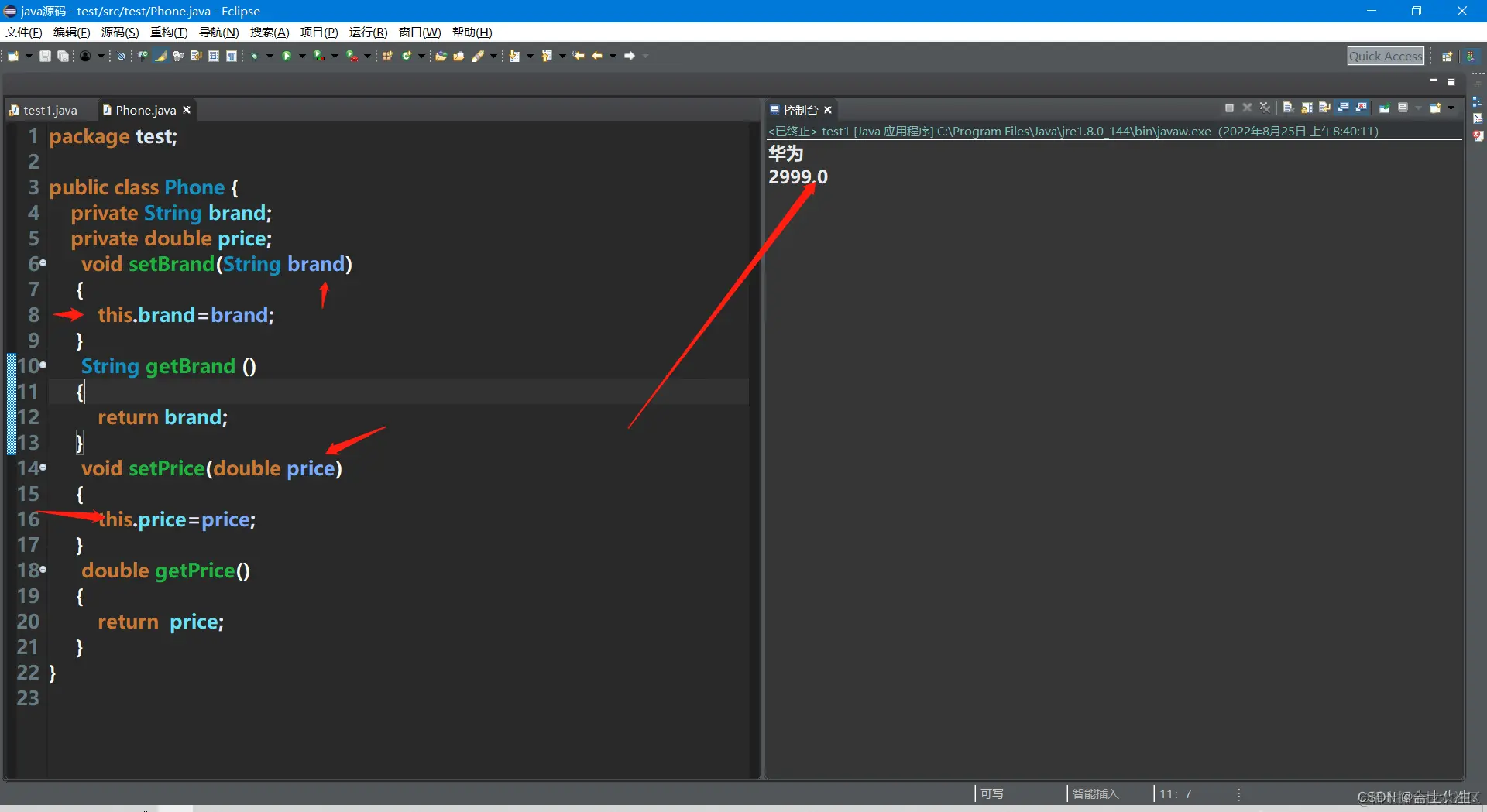Screen dimensions: 1487x812
Task: Click the Clear Console icon
Action: (x=1289, y=108)
